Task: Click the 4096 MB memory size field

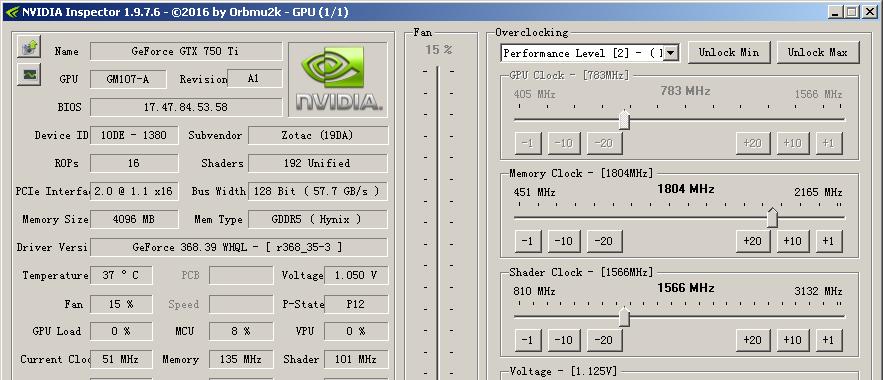Action: click(134, 219)
